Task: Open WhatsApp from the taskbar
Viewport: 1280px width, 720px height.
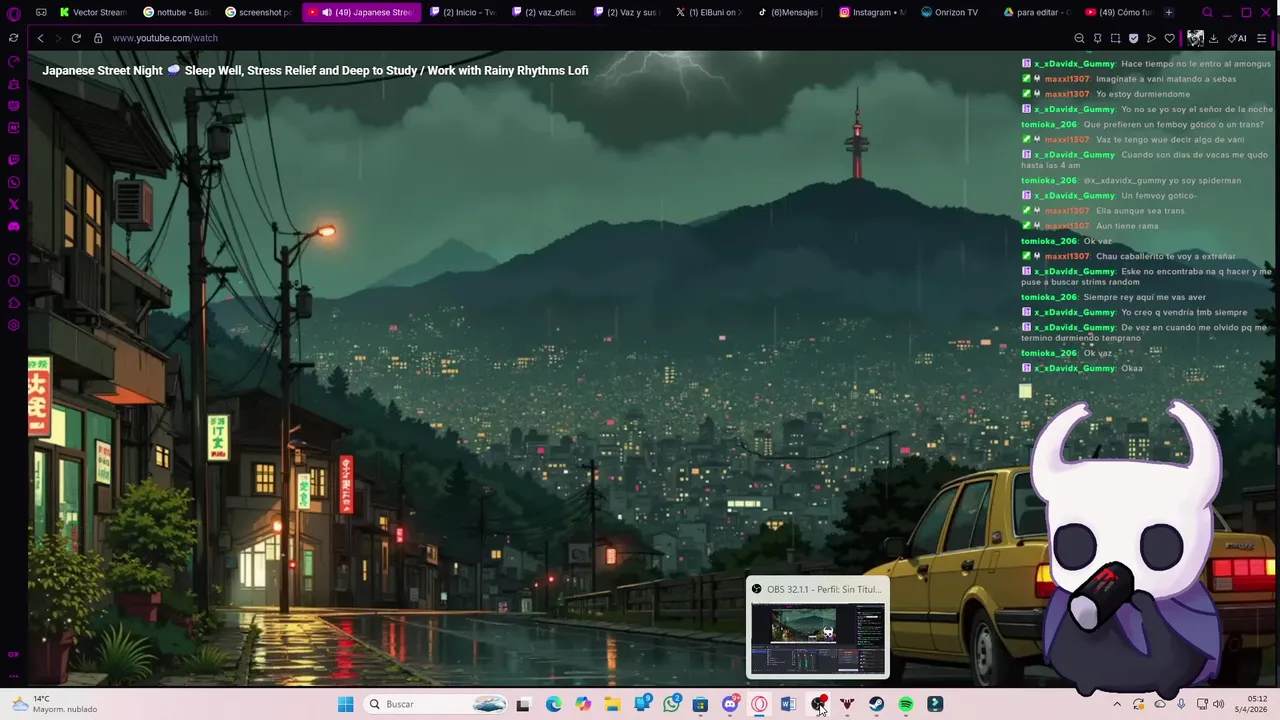Action: [x=671, y=704]
